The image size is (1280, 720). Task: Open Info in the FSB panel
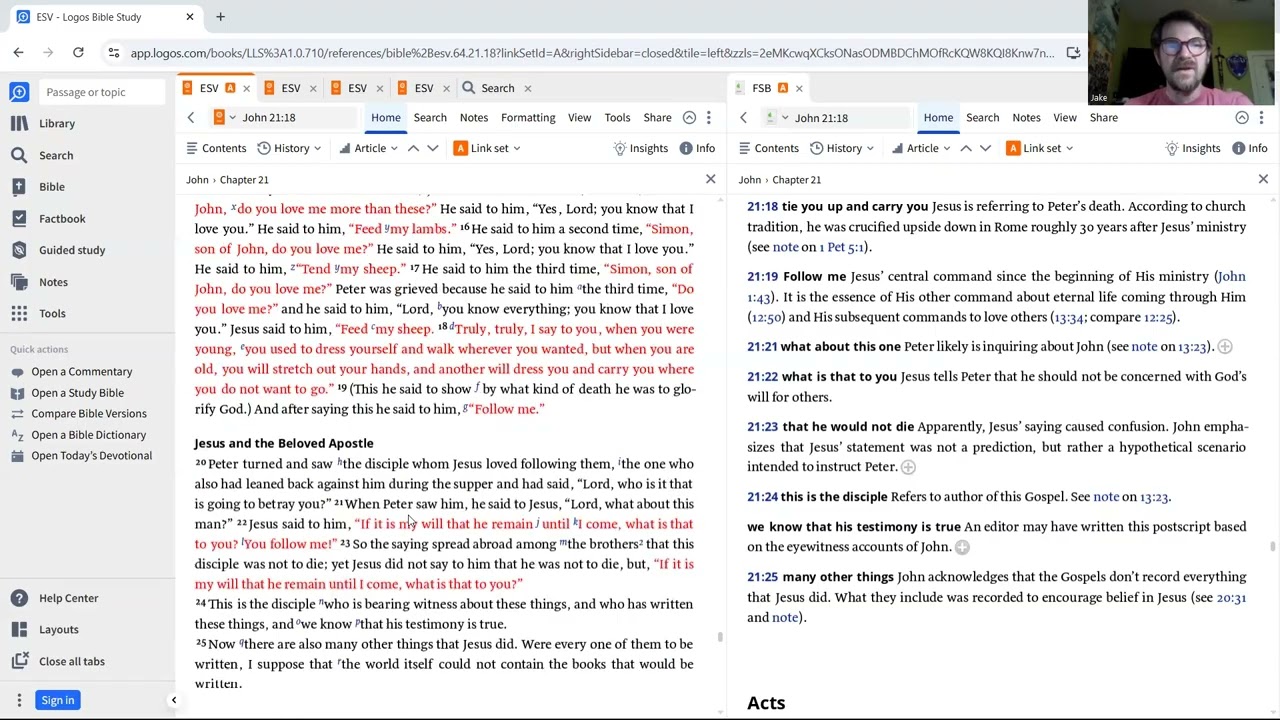[x=1249, y=148]
